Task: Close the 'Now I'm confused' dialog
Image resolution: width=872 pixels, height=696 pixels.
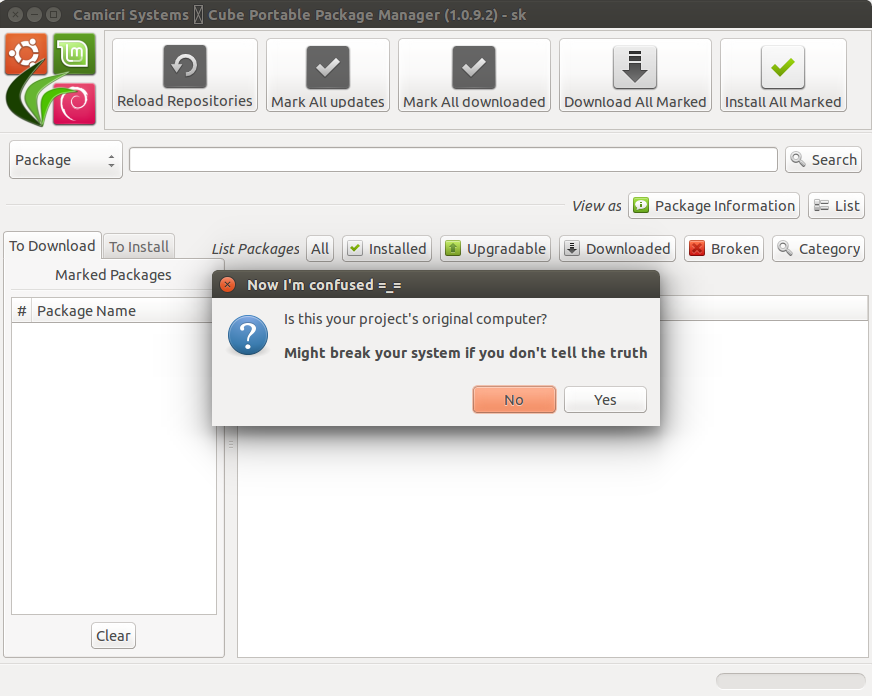Action: (227, 285)
